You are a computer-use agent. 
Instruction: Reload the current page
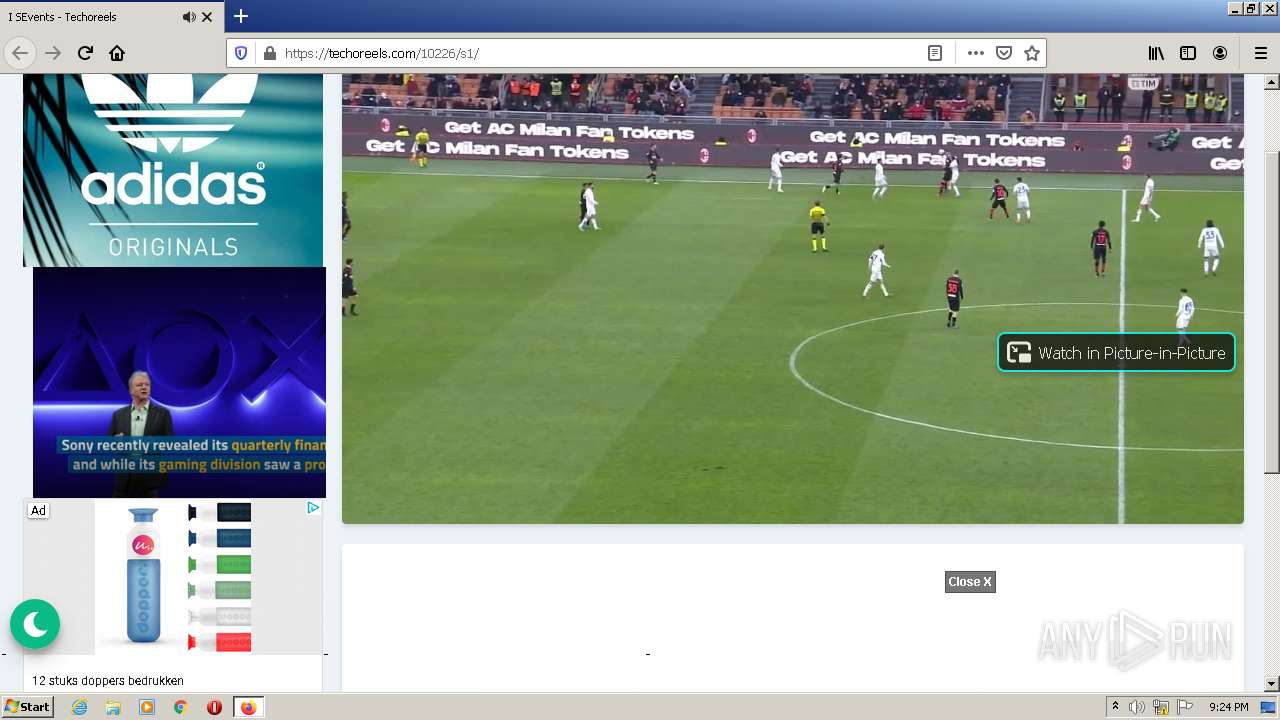[x=85, y=53]
